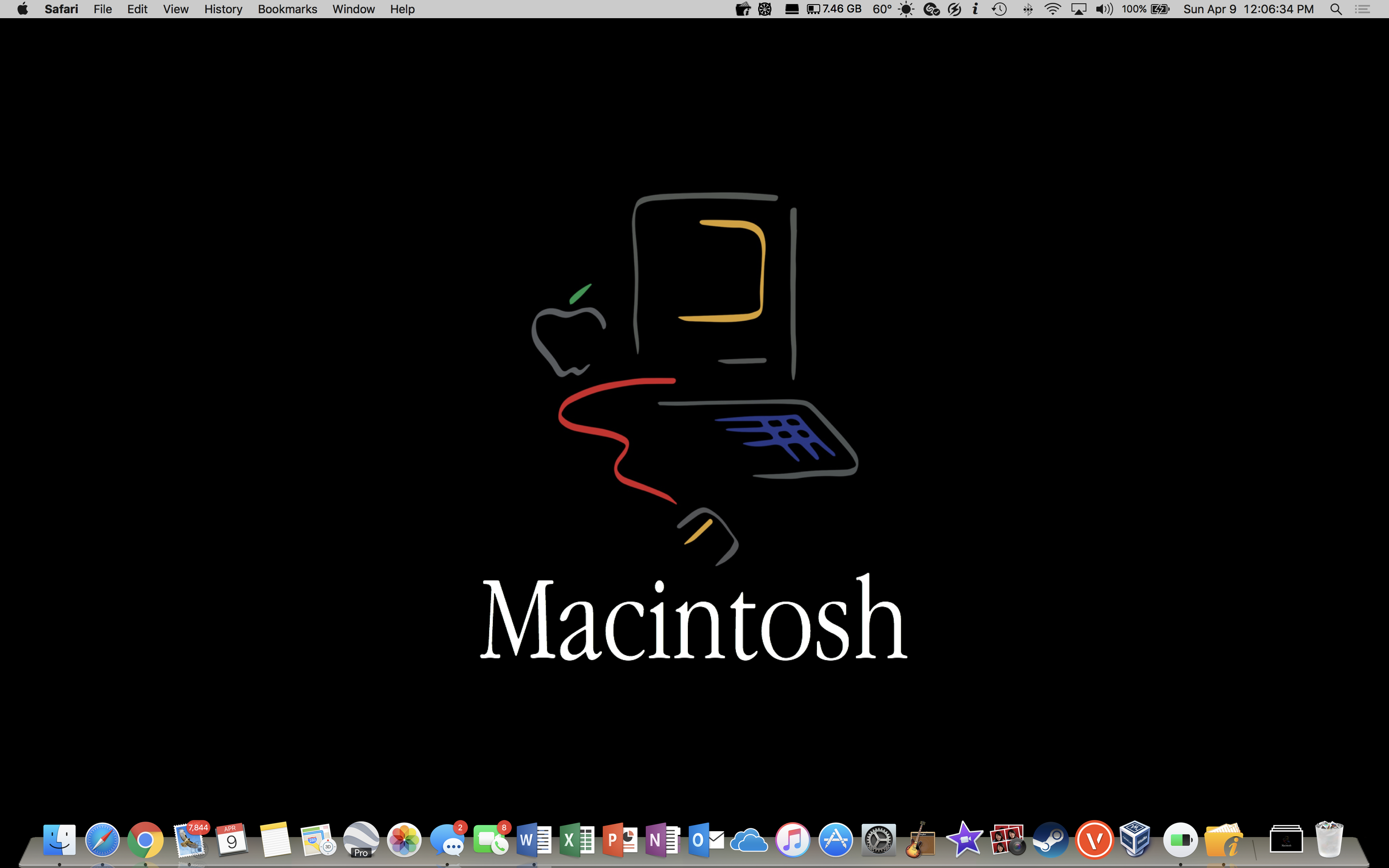Open the Wi-Fi status menu
The width and height of the screenshot is (1389, 868).
tap(1052, 9)
